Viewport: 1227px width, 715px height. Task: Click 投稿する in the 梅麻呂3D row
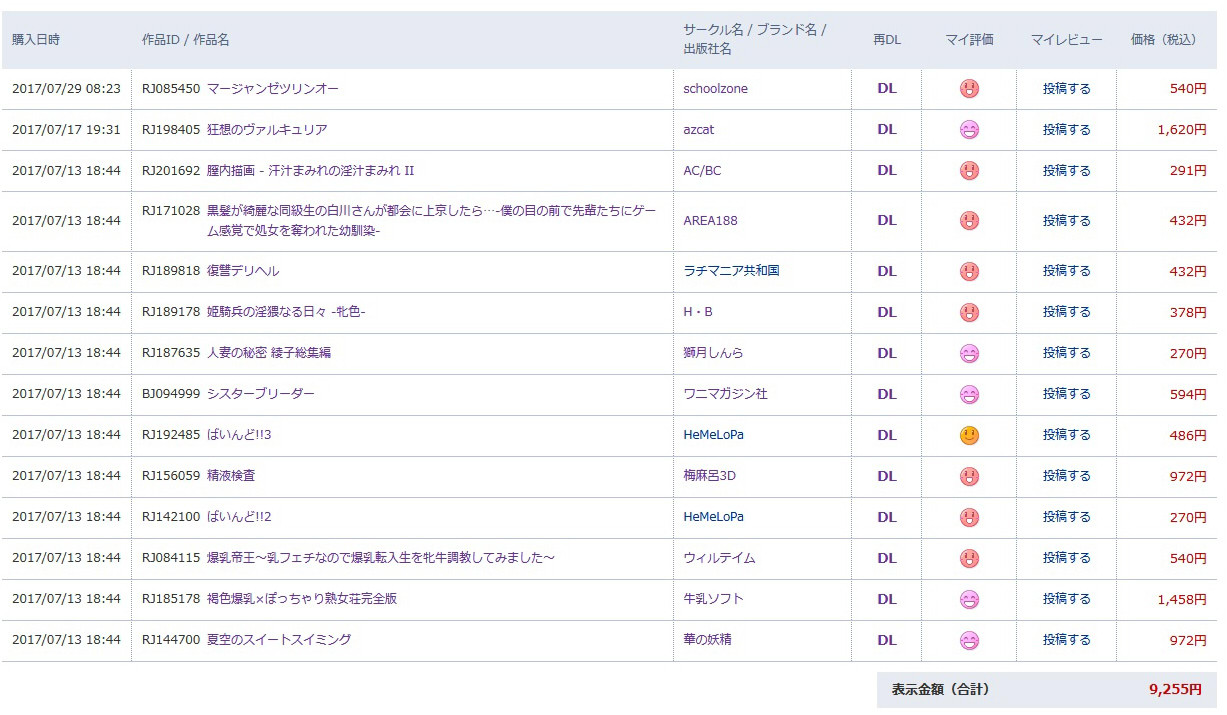tap(1067, 475)
